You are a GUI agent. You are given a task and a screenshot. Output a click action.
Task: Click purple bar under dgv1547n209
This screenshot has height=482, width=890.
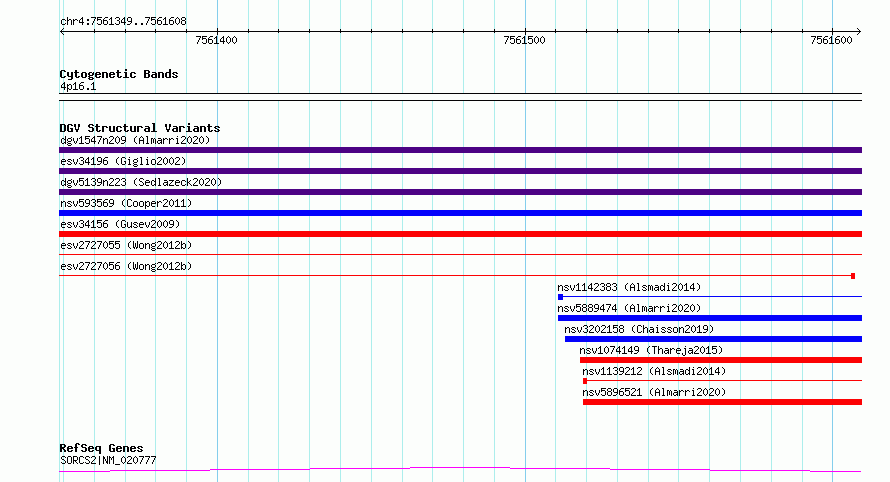pos(460,150)
